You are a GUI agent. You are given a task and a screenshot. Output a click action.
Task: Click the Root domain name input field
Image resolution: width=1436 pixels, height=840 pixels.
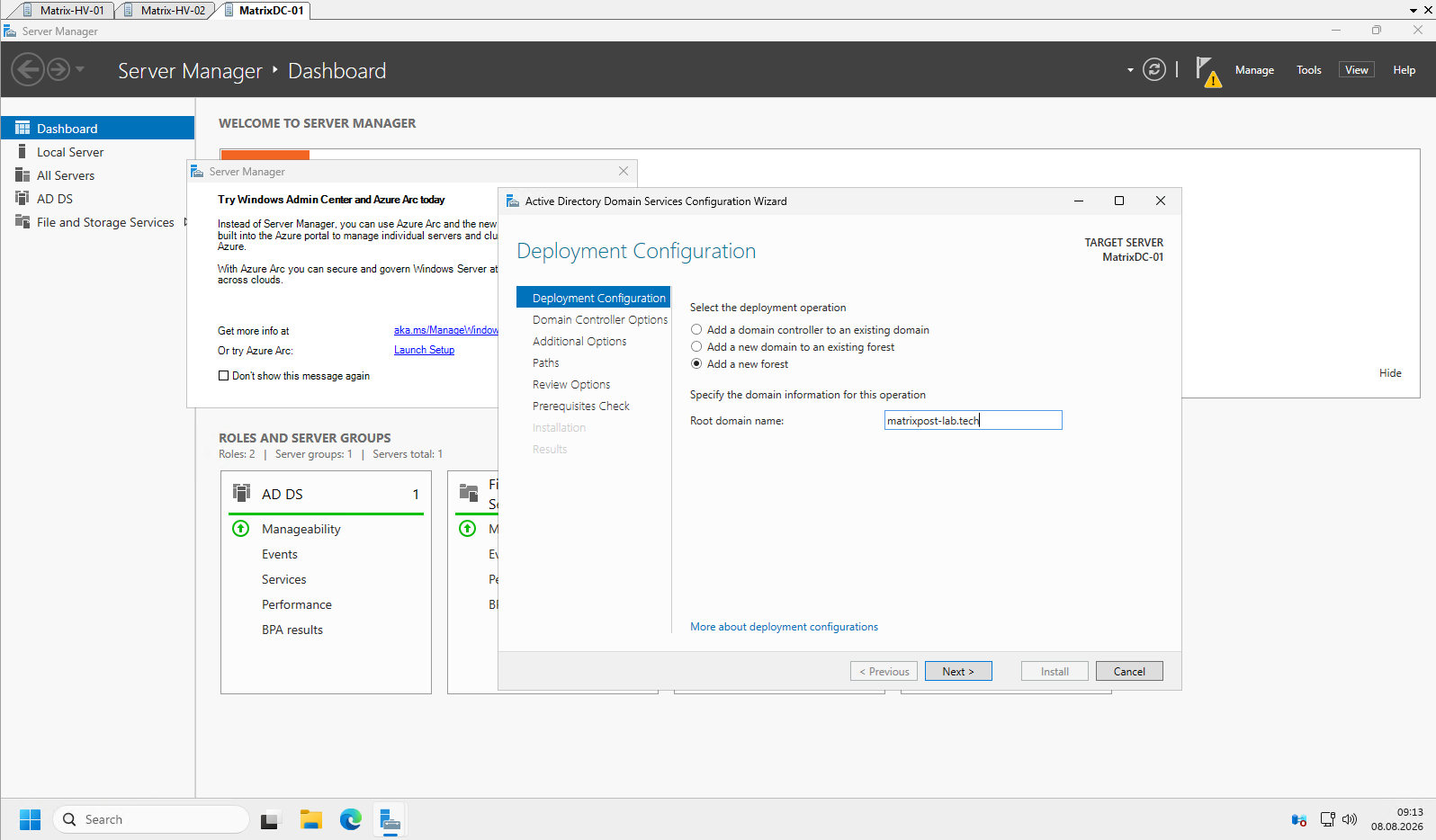point(973,420)
